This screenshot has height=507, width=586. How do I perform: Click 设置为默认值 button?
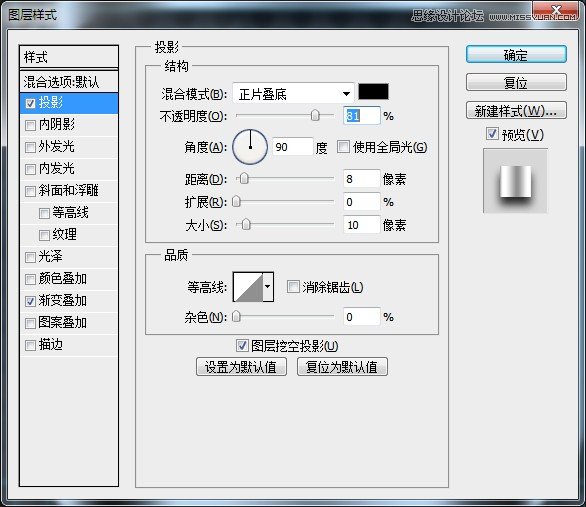tap(241, 367)
